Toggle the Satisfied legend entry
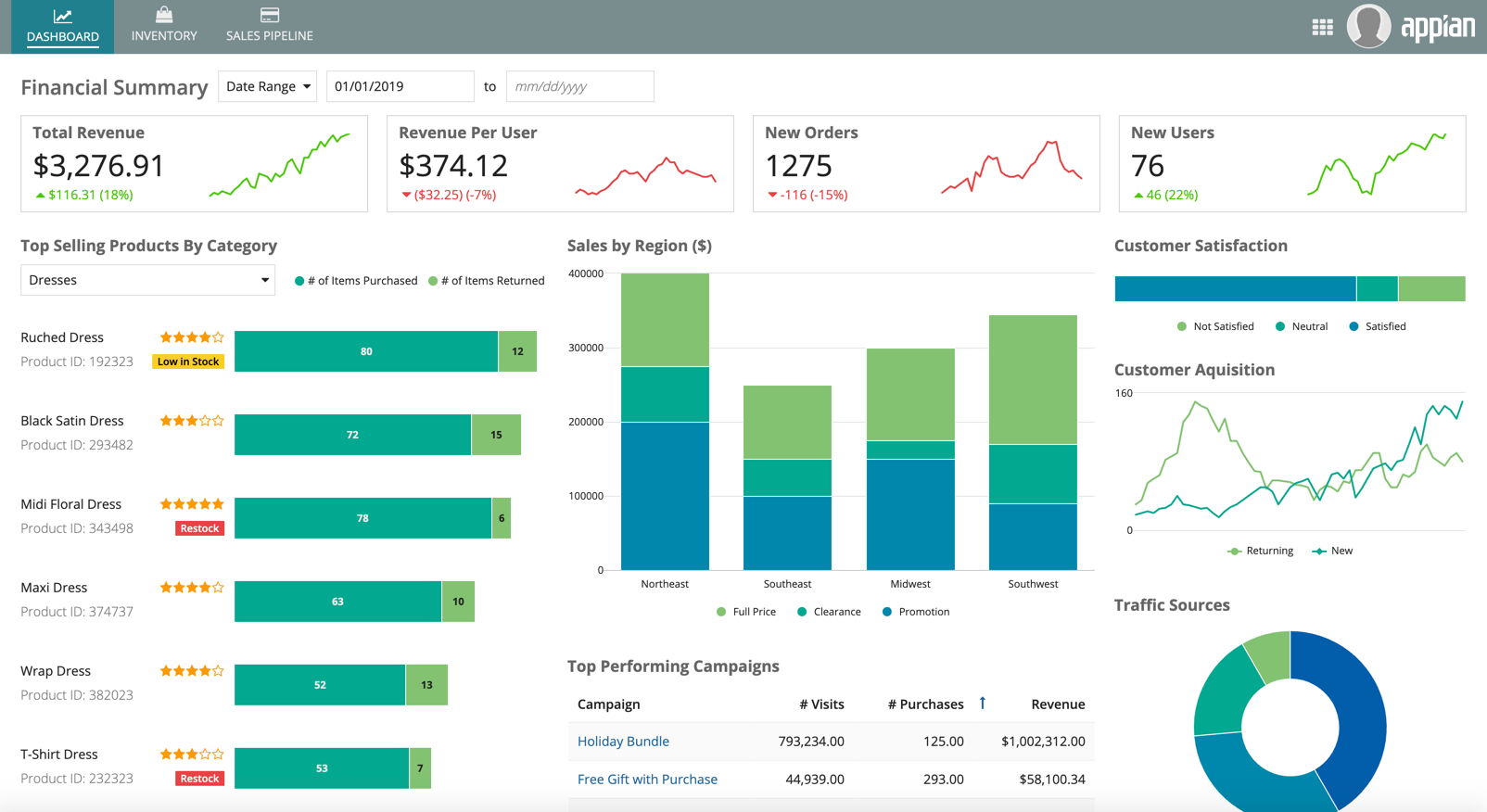Image resolution: width=1487 pixels, height=812 pixels. [1378, 326]
